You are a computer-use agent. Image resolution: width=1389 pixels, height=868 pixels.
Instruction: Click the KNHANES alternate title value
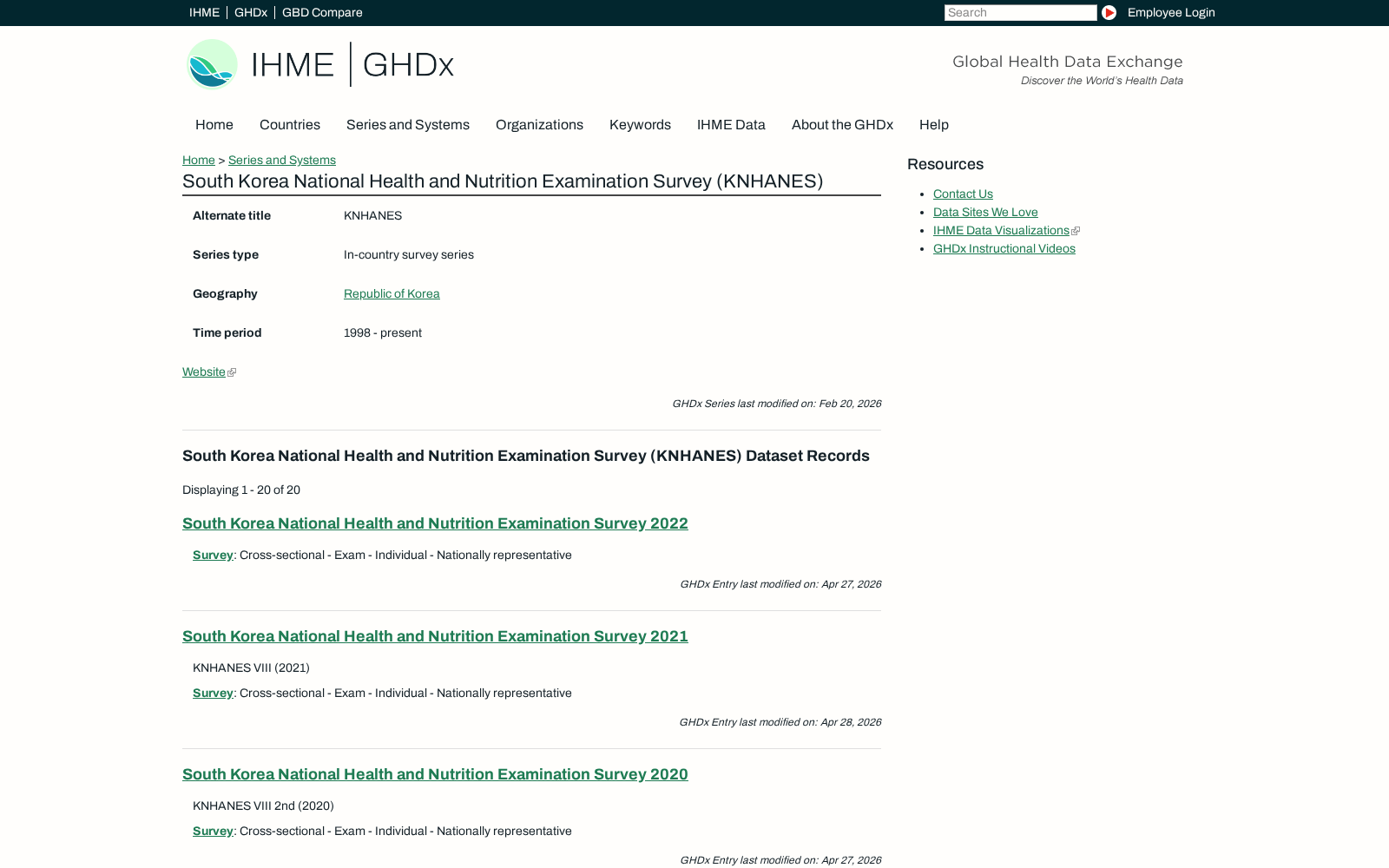click(372, 215)
